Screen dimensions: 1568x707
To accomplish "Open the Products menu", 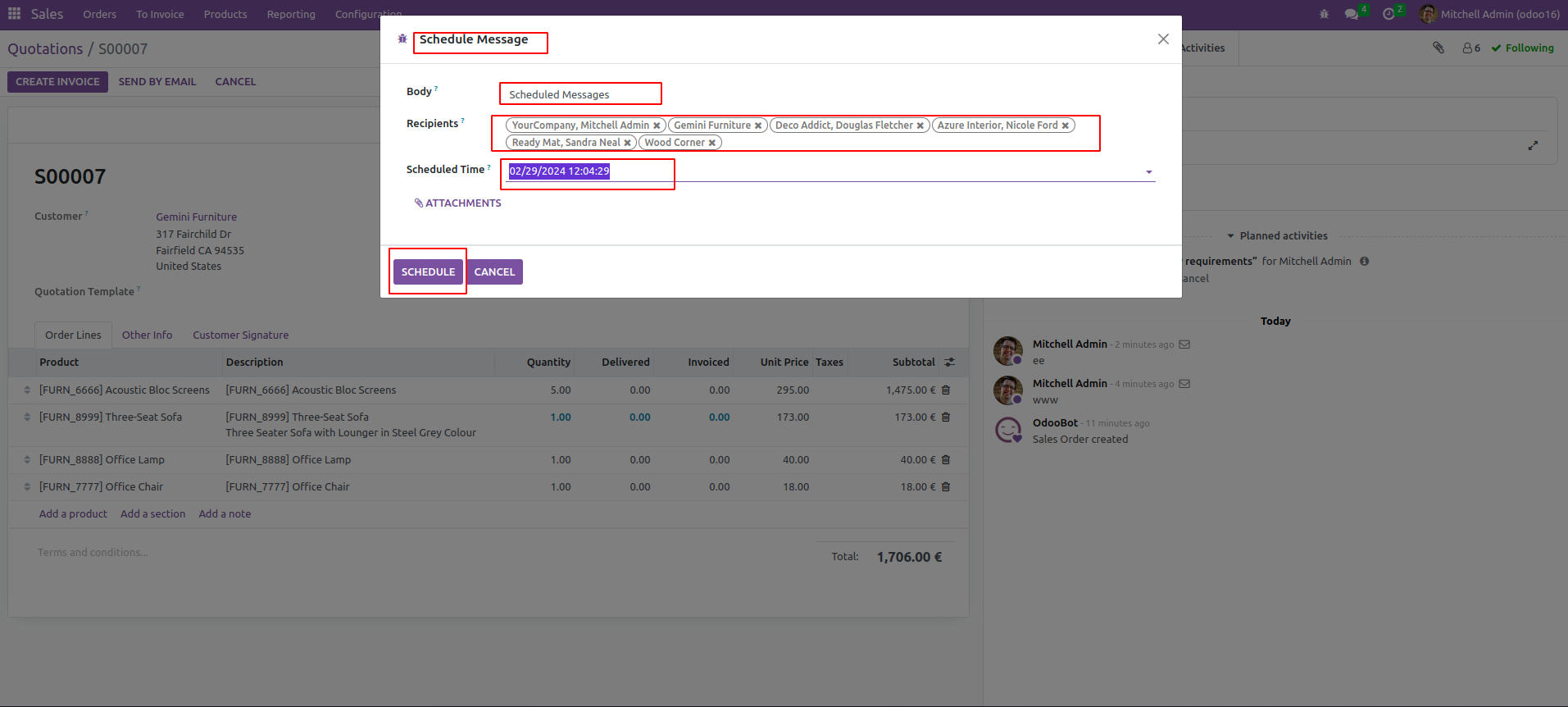I will tap(225, 14).
